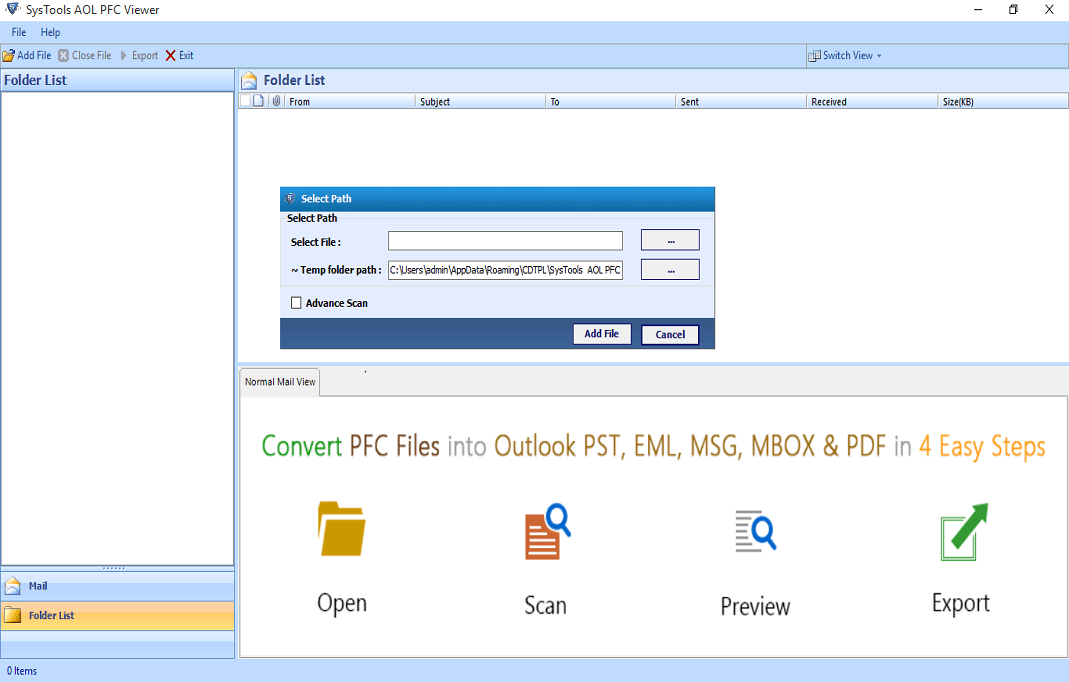This screenshot has height=682, width=1069.
Task: Click the SysTools app logo in title bar
Action: 12,9
